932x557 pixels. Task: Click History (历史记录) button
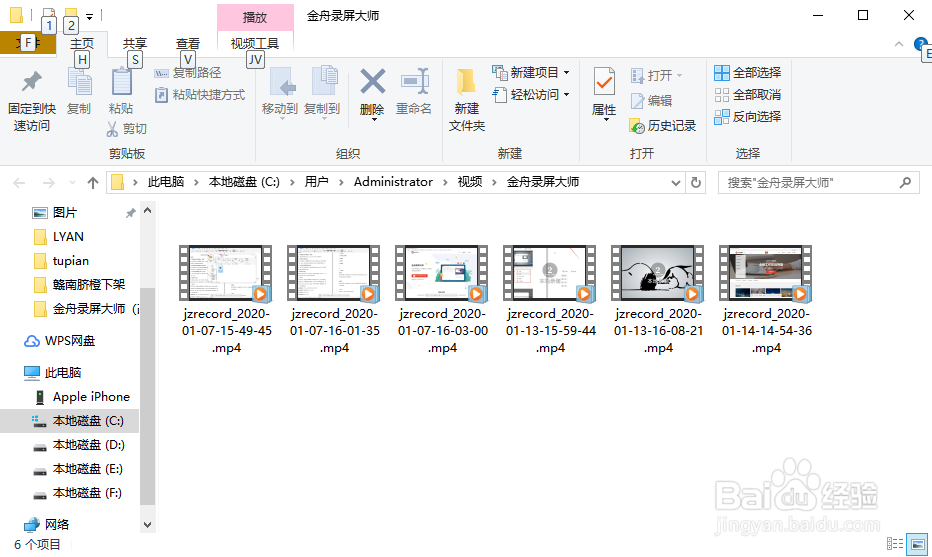[662, 125]
